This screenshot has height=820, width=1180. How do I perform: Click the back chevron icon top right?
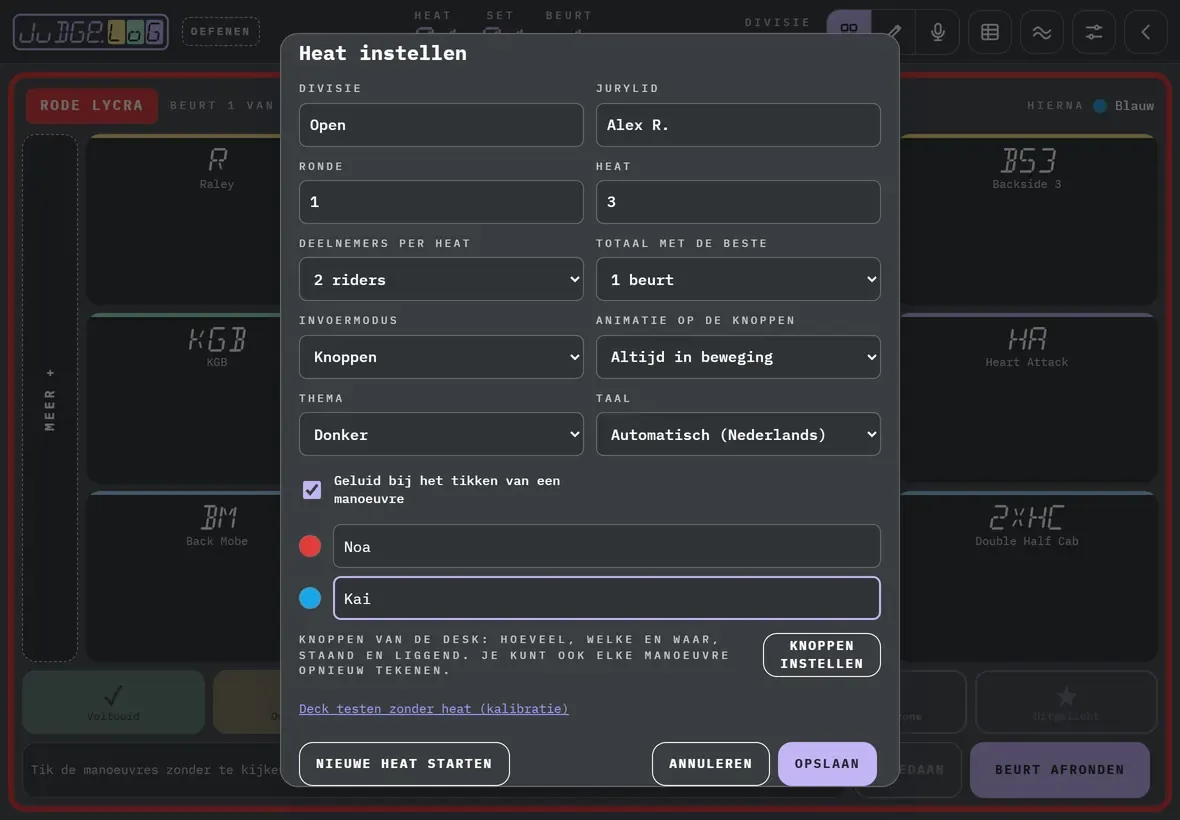1145,32
